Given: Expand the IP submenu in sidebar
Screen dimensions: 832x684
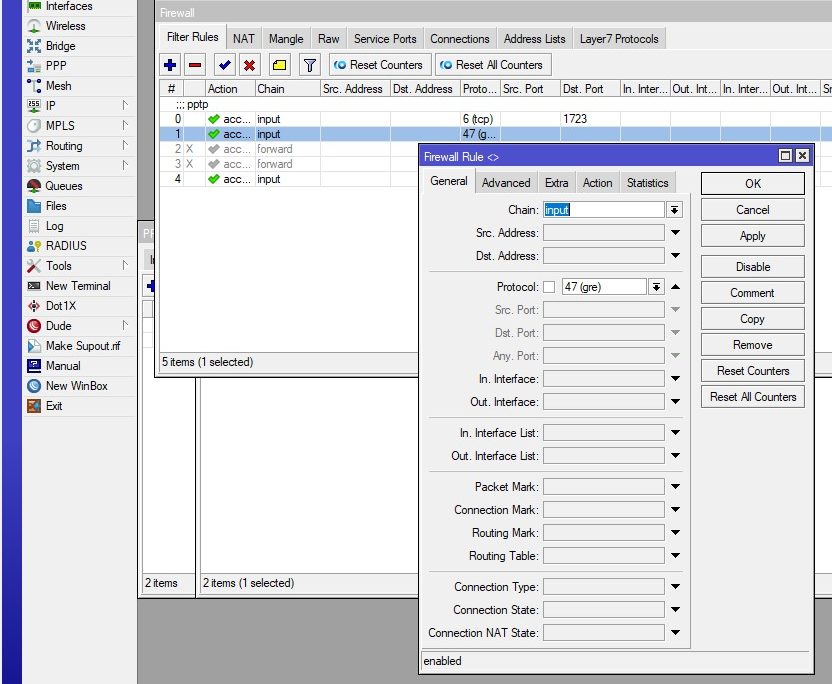Looking at the screenshot, I should (x=125, y=105).
